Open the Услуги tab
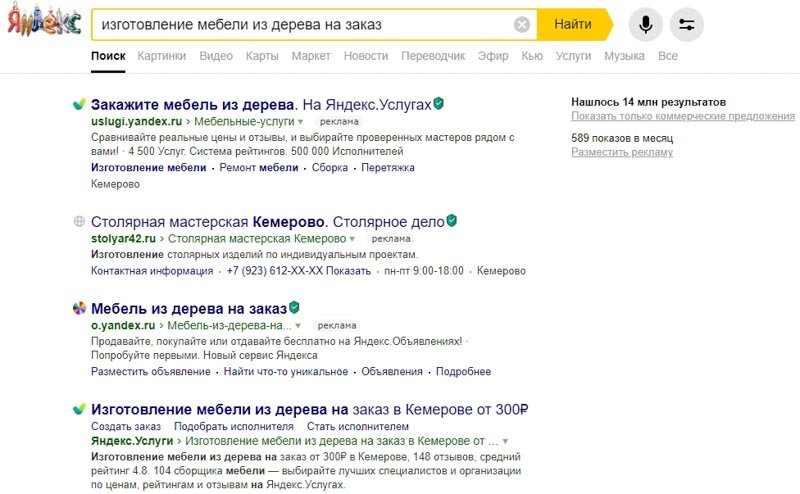This screenshot has width=800, height=494. pos(573,56)
